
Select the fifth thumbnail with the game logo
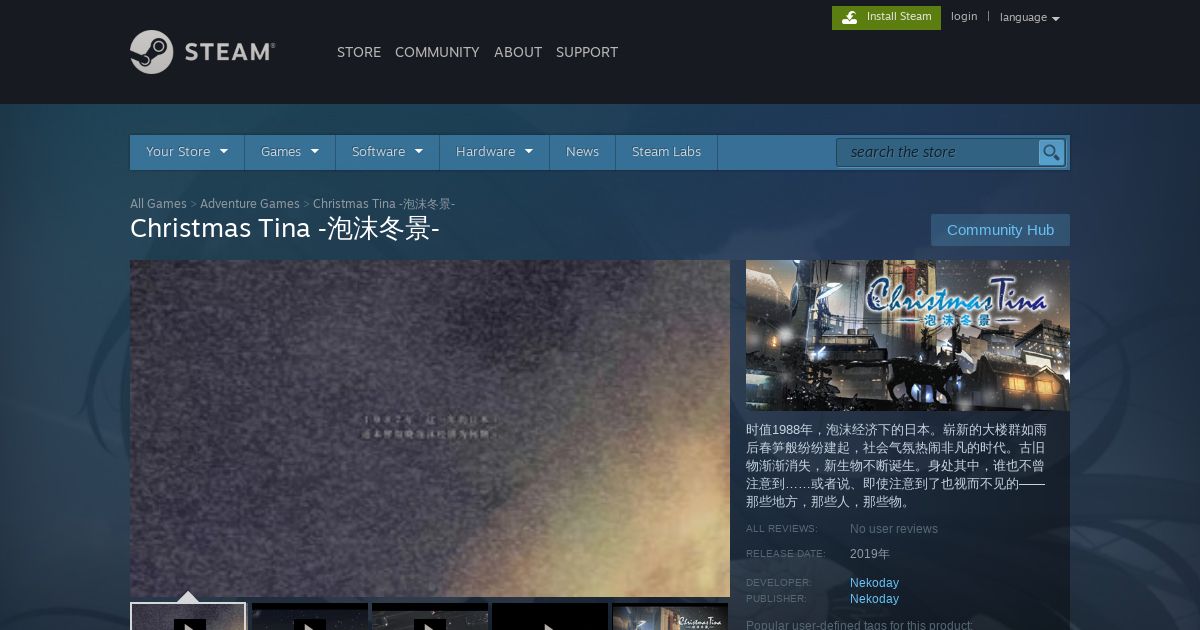(670, 617)
